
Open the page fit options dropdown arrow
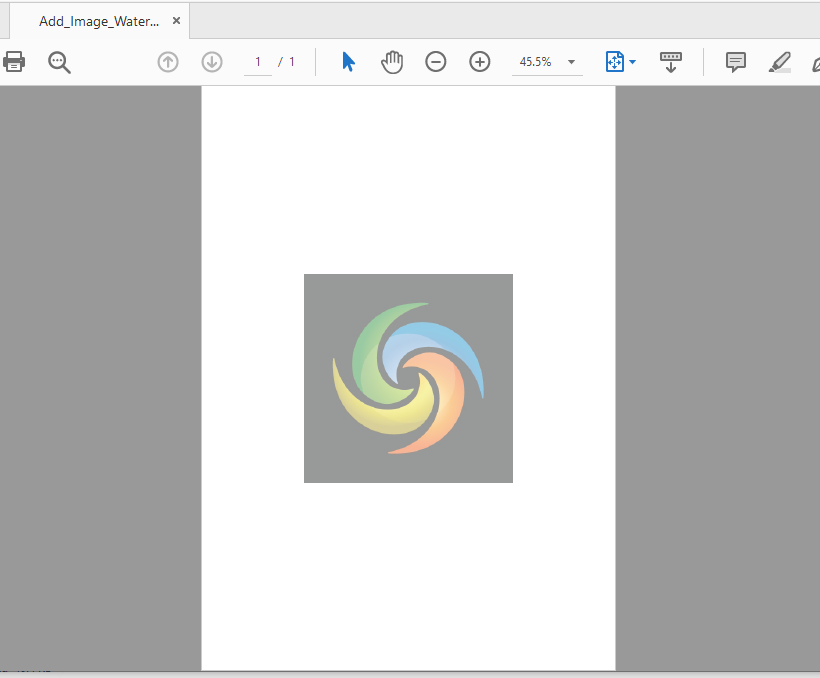633,62
